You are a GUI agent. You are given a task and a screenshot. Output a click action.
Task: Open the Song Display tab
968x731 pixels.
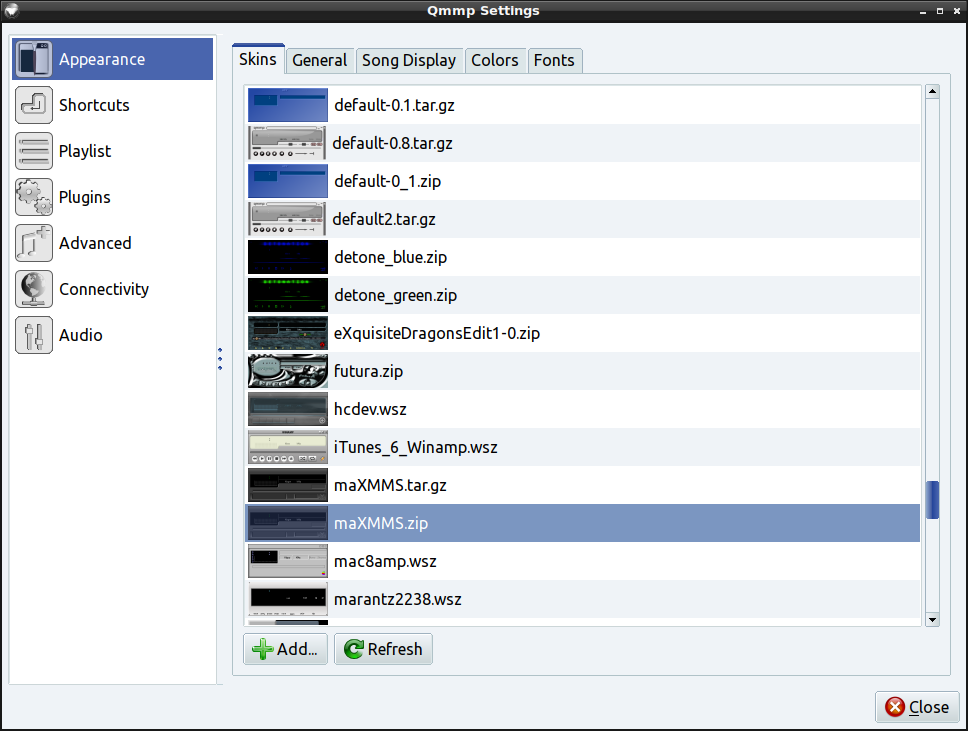pyautogui.click(x=409, y=60)
